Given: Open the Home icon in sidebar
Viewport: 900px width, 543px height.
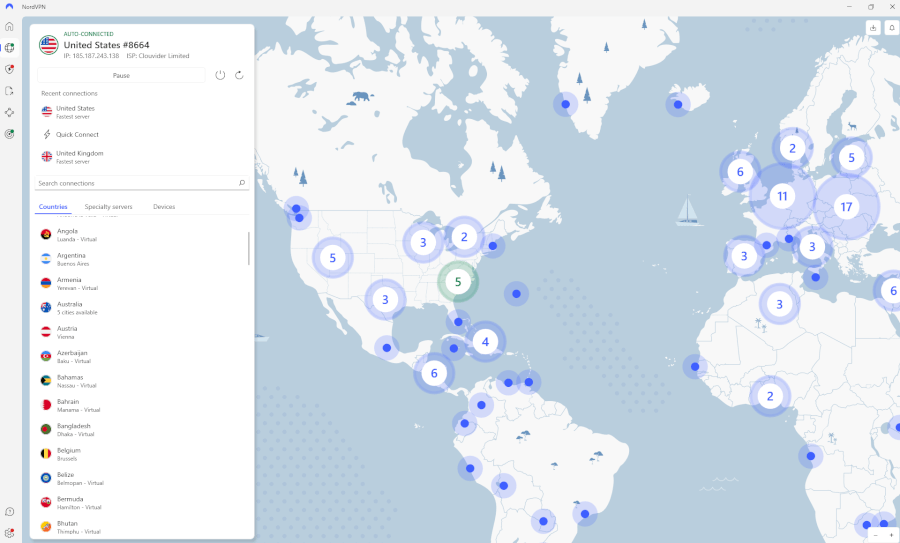Looking at the screenshot, I should tap(9, 26).
